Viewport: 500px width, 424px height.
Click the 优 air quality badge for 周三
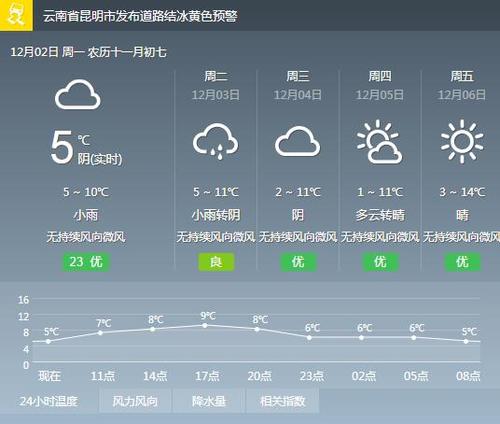[298, 262]
